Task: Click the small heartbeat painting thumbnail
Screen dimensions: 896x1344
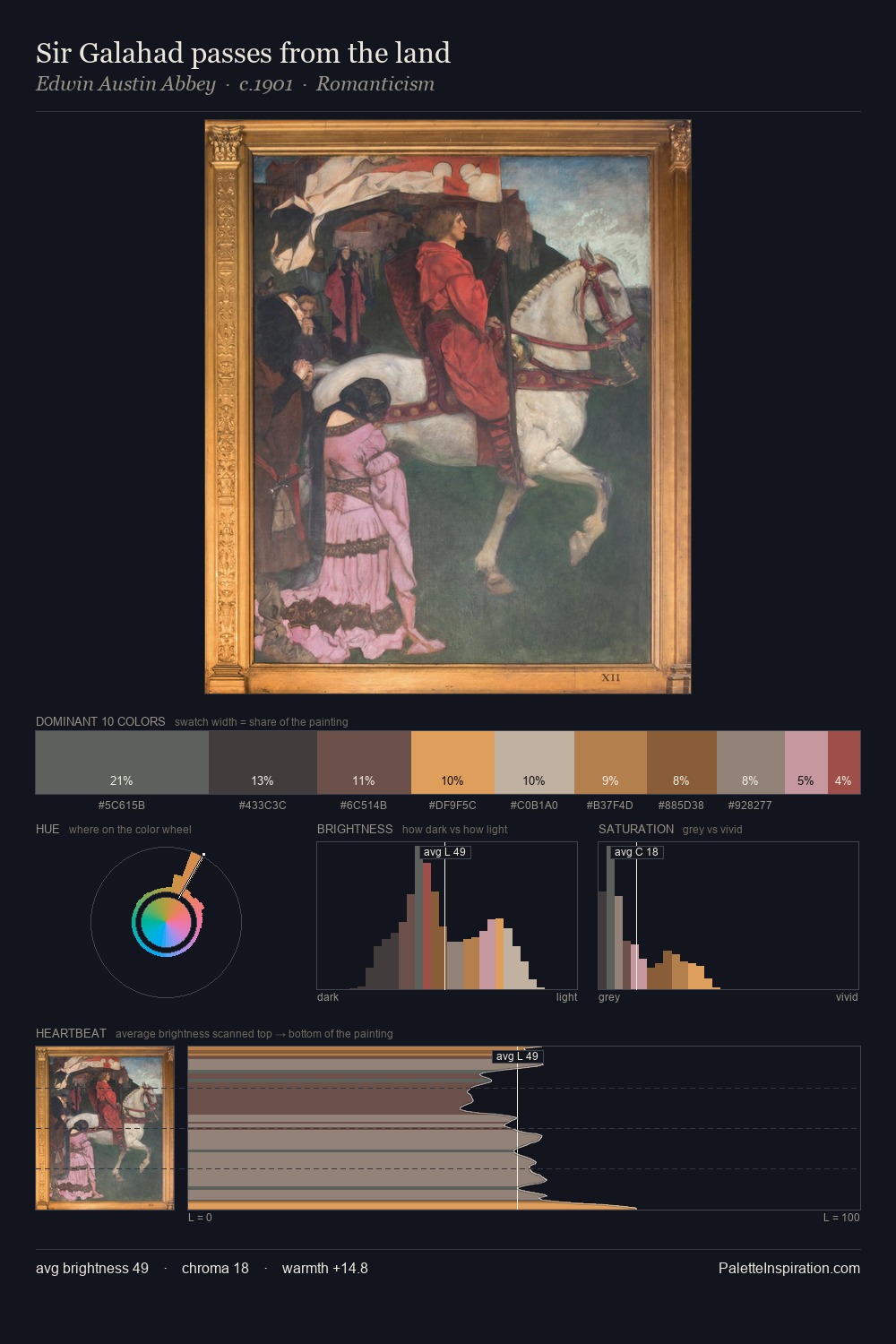Action: (105, 1128)
